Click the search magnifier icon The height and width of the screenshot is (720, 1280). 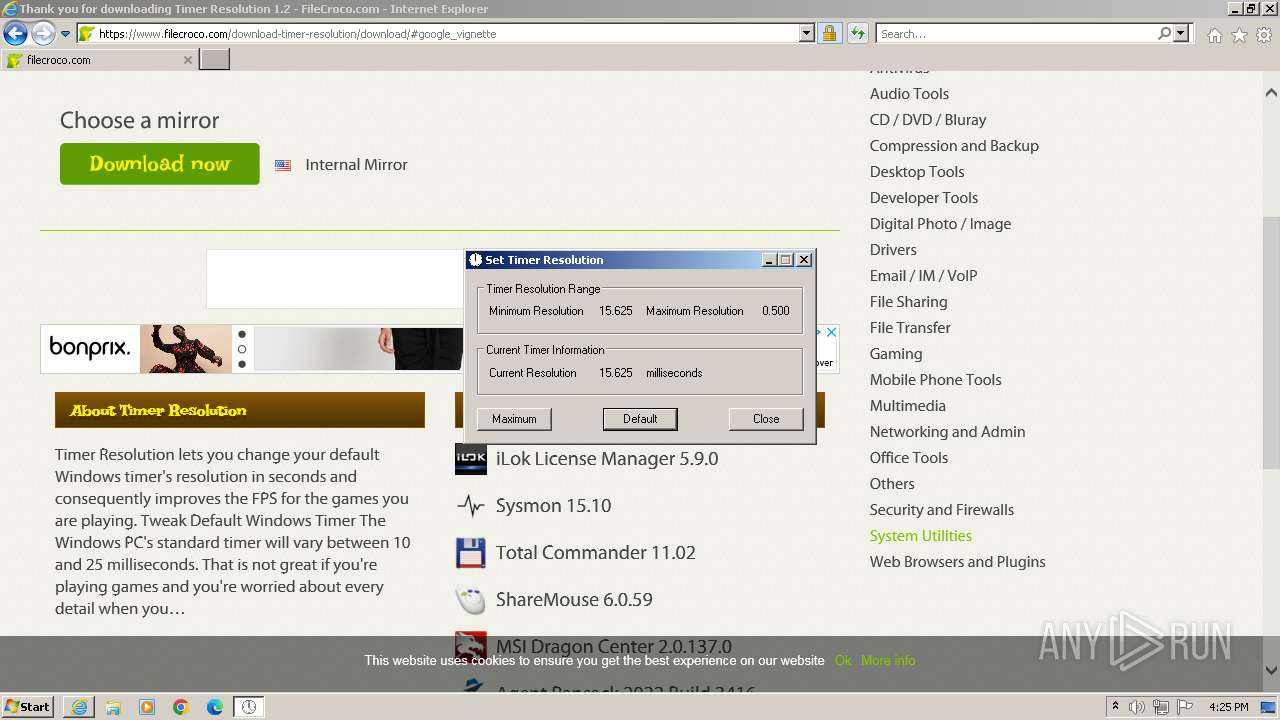[x=1164, y=34]
